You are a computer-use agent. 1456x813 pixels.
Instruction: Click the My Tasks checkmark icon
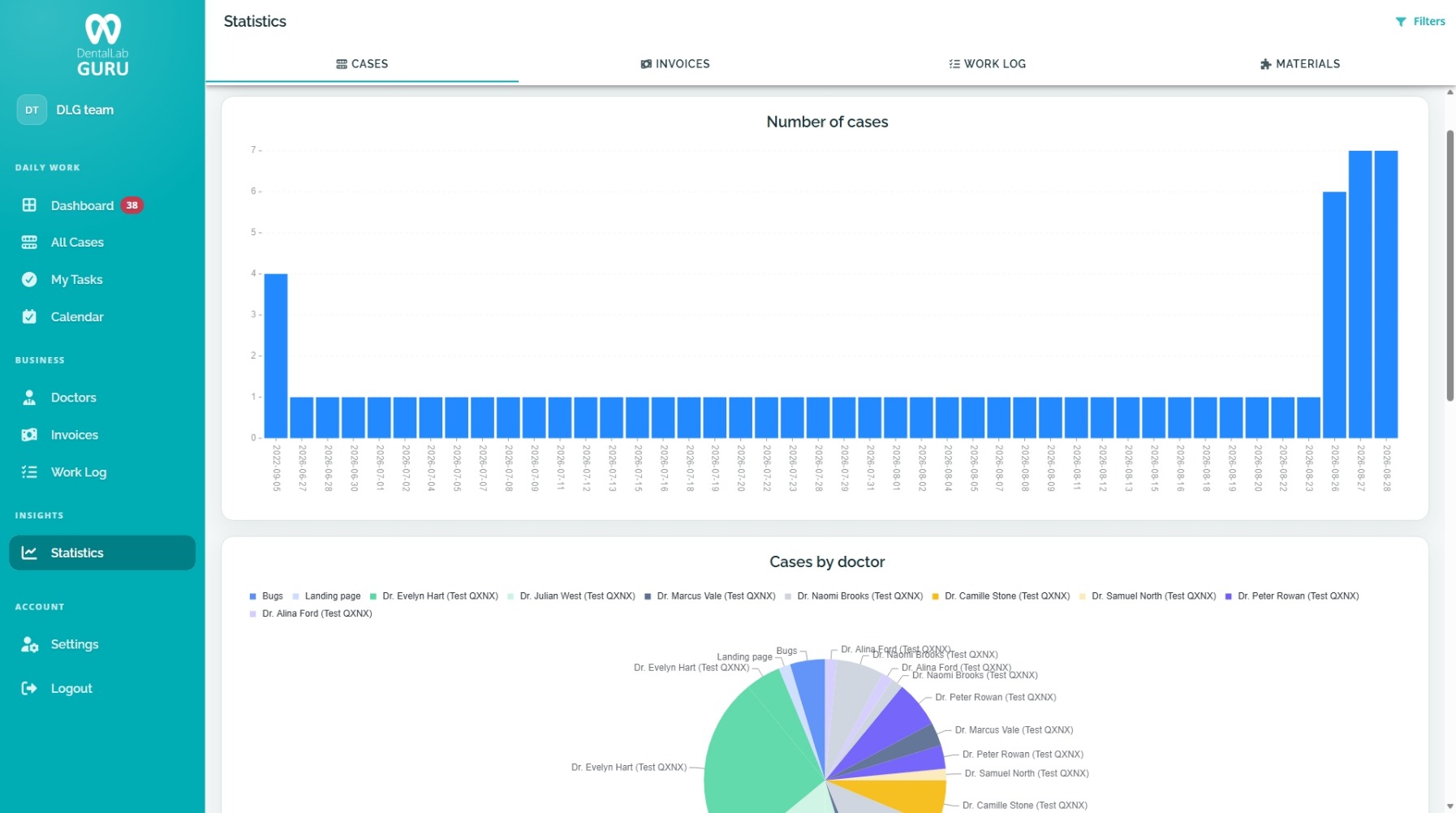(29, 279)
